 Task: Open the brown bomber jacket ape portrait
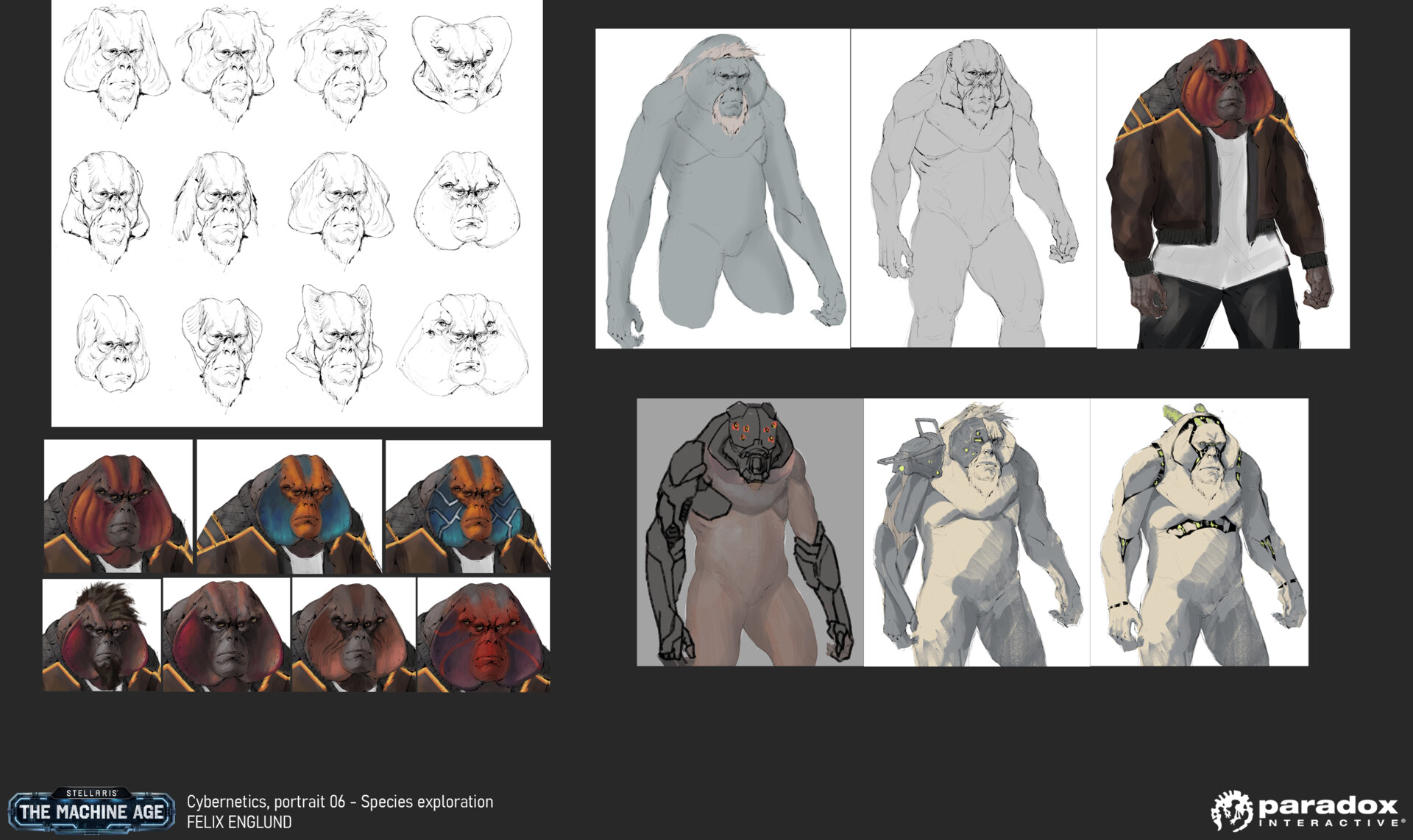[1222, 188]
